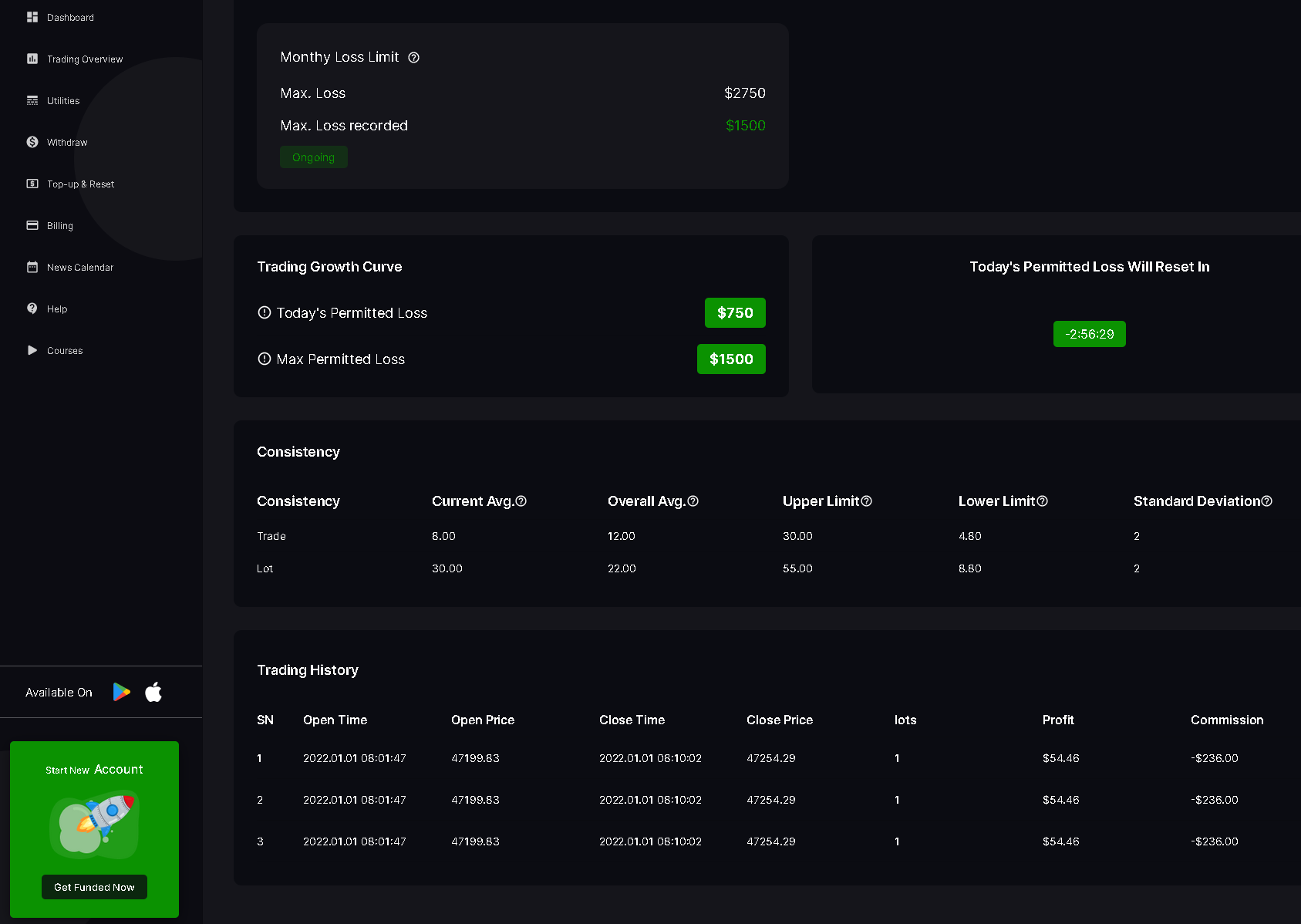Click the Upper Limit help icon
Screen dimensions: 1301x924
(x=866, y=501)
